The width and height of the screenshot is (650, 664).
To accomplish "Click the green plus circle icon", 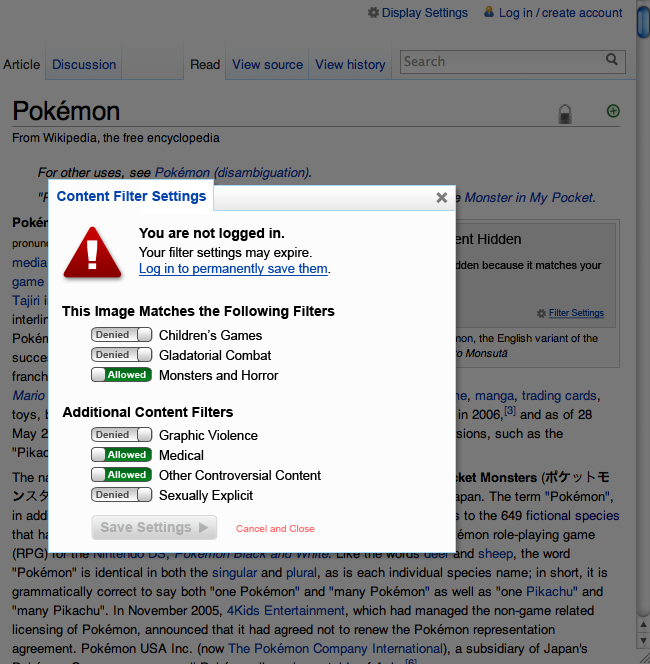I will pos(613,111).
